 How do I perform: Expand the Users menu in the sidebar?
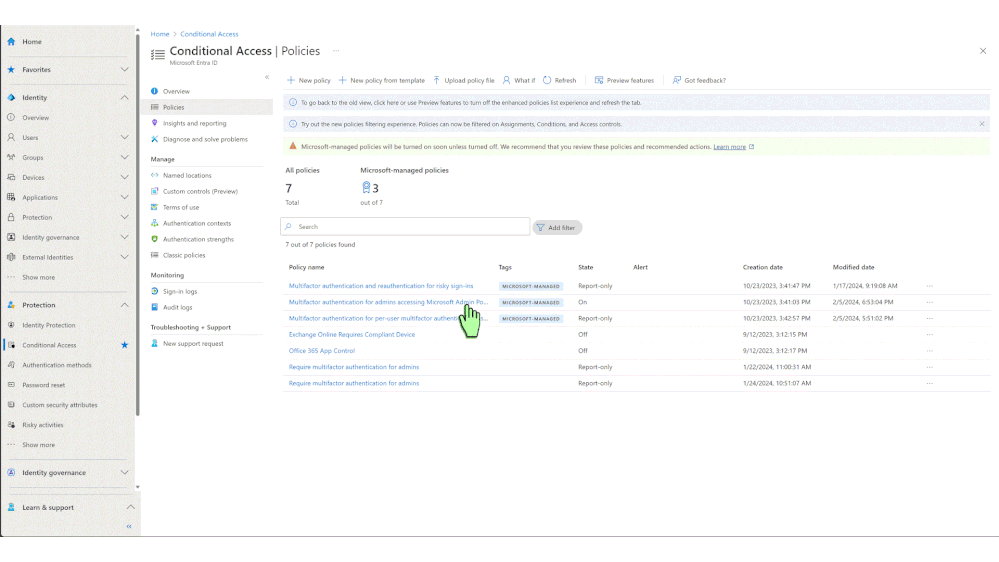125,138
